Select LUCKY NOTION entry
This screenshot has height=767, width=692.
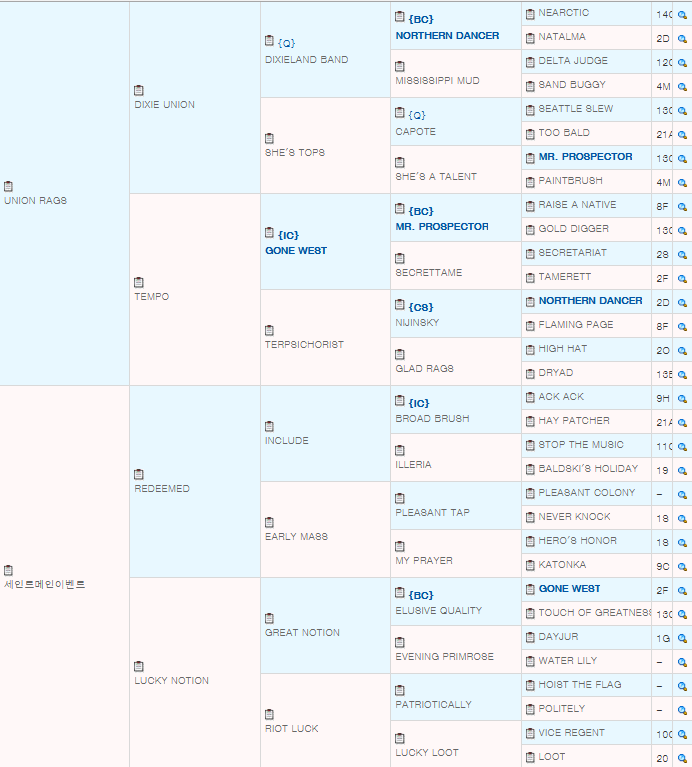point(172,680)
